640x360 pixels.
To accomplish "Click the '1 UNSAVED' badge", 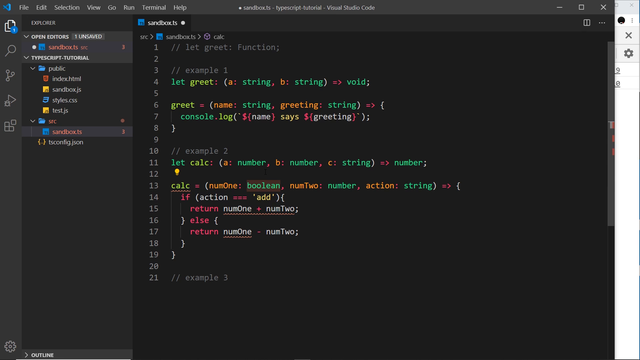I will [88, 37].
